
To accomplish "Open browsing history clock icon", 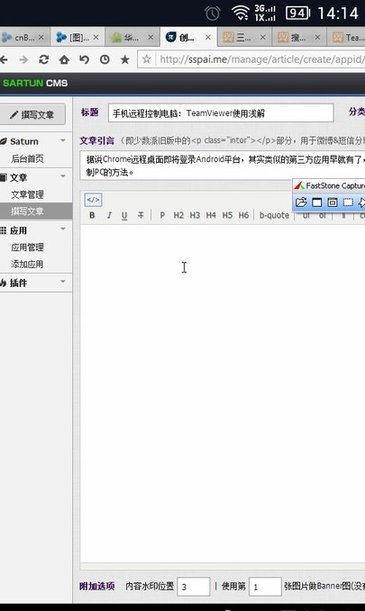I will tap(104, 60).
